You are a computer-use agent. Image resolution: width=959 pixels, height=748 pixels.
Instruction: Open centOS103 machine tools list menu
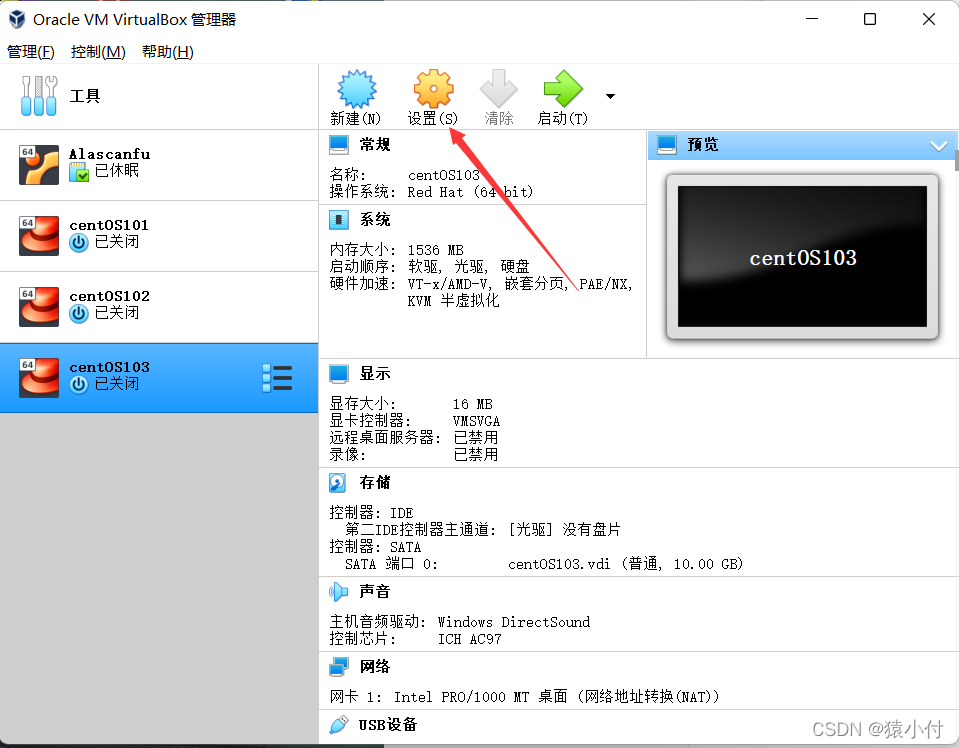point(277,378)
